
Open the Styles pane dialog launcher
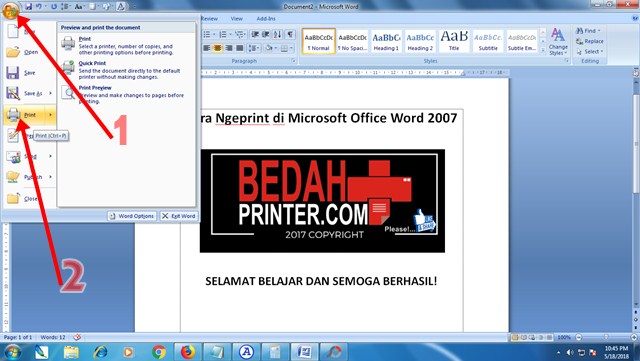(567, 61)
